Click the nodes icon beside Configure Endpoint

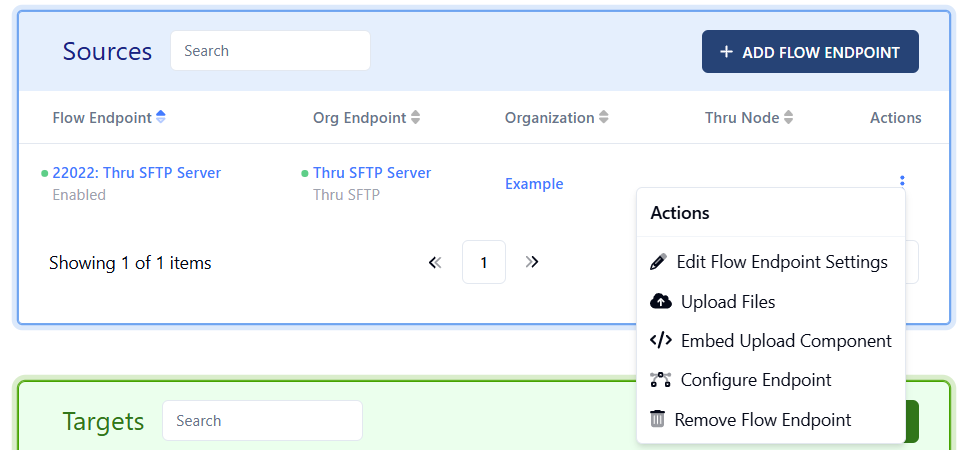pos(660,380)
